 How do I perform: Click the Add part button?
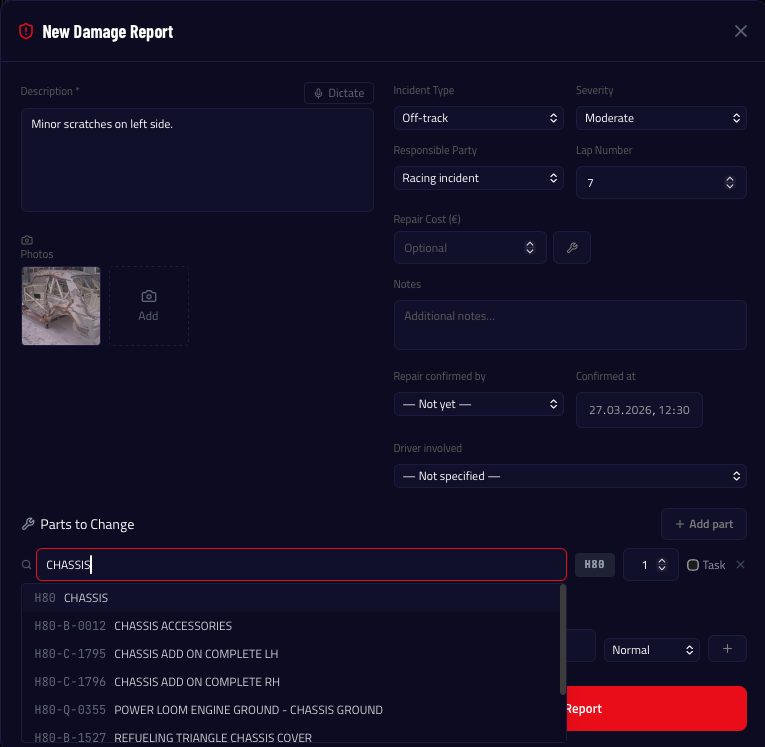tap(703, 524)
